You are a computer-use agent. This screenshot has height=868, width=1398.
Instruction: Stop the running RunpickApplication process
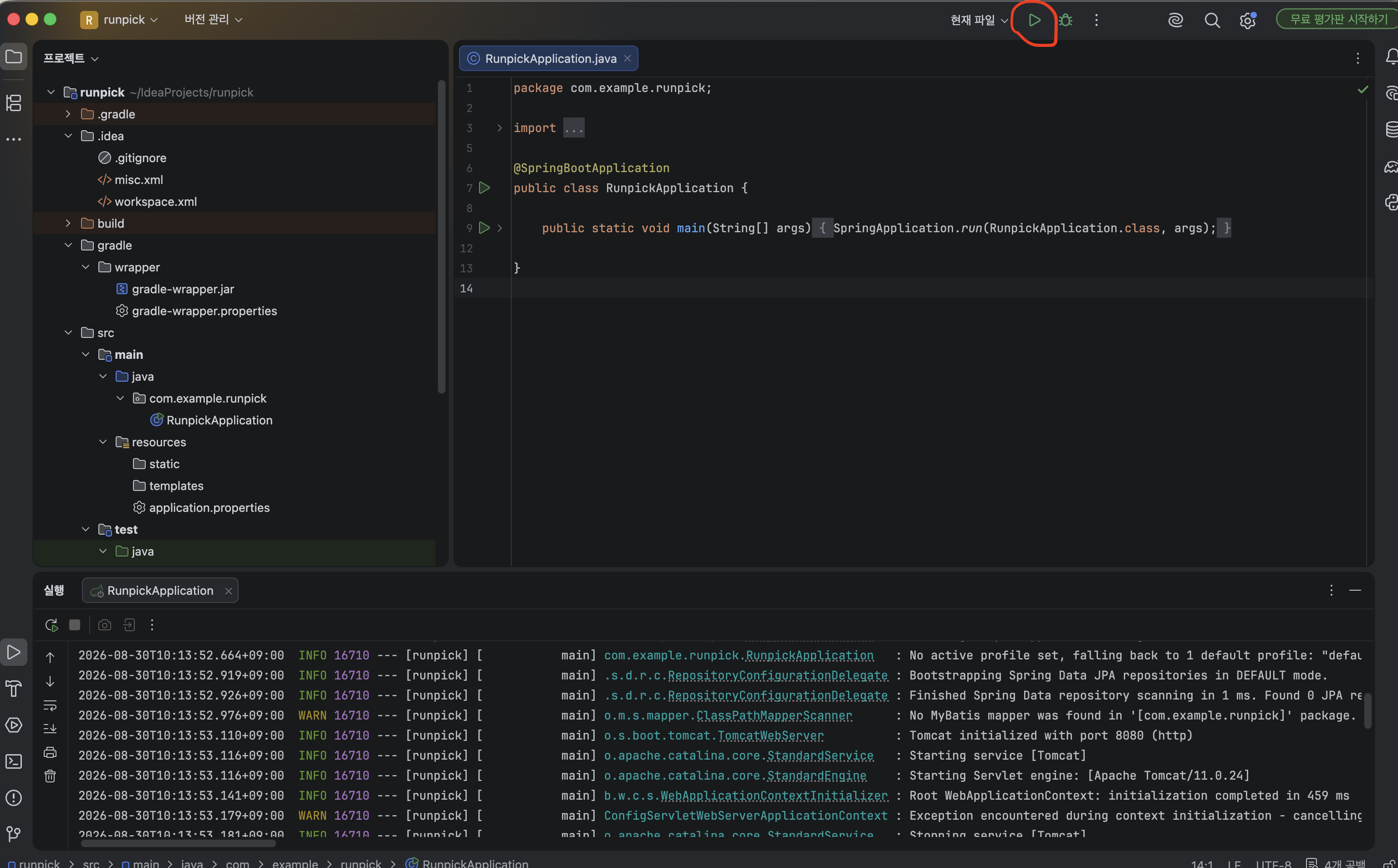click(75, 625)
